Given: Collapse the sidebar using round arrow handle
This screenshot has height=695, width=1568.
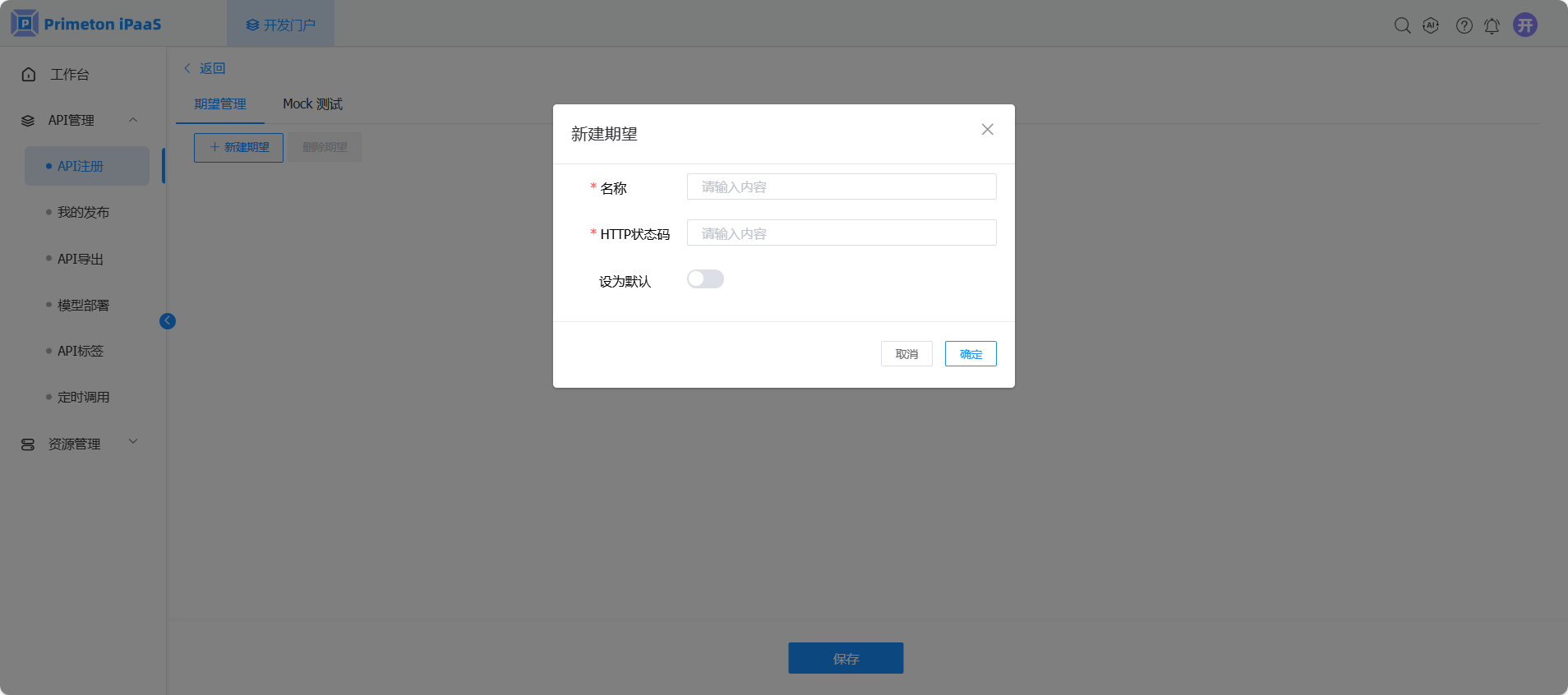Looking at the screenshot, I should point(168,321).
